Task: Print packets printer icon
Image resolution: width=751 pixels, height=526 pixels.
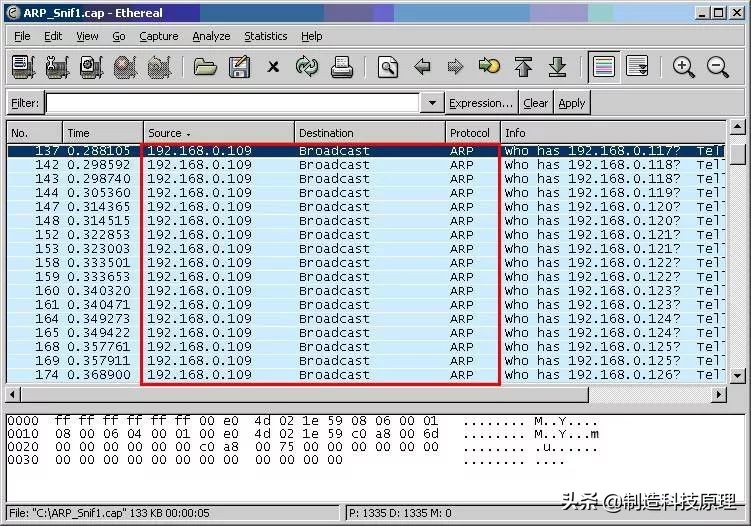Action: click(341, 67)
